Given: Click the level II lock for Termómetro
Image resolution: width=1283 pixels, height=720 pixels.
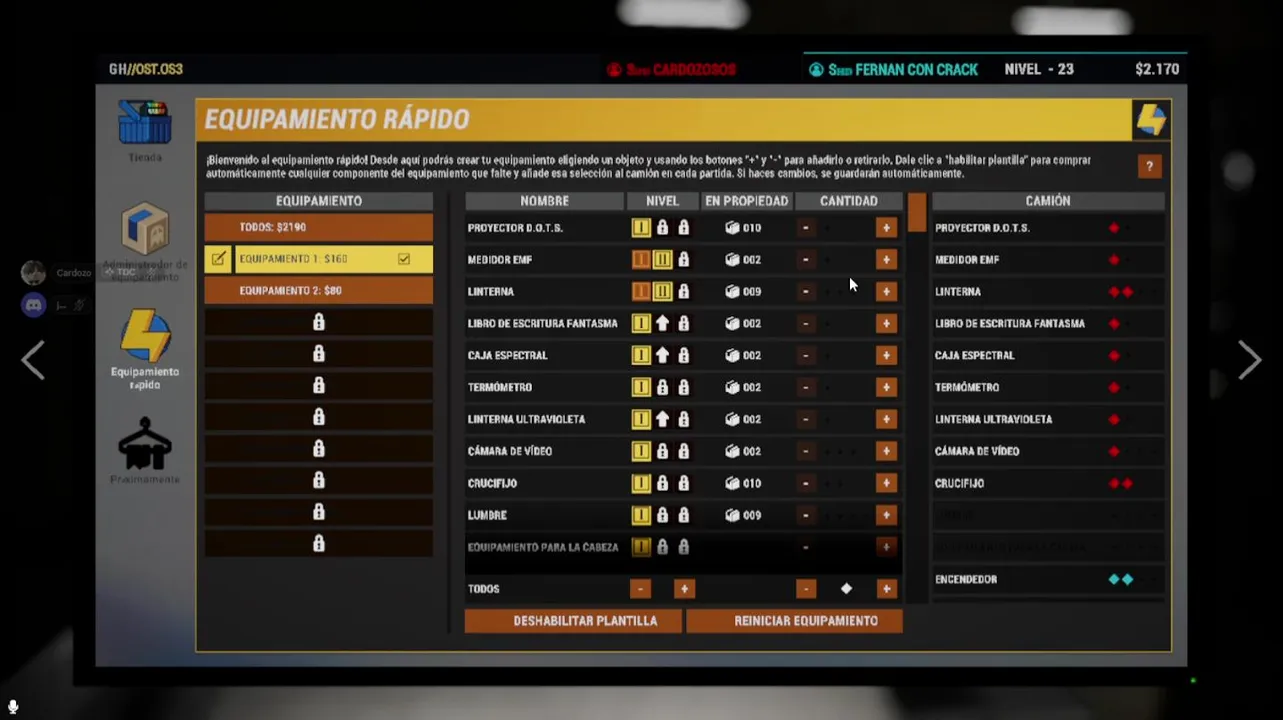Looking at the screenshot, I should click(662, 388).
